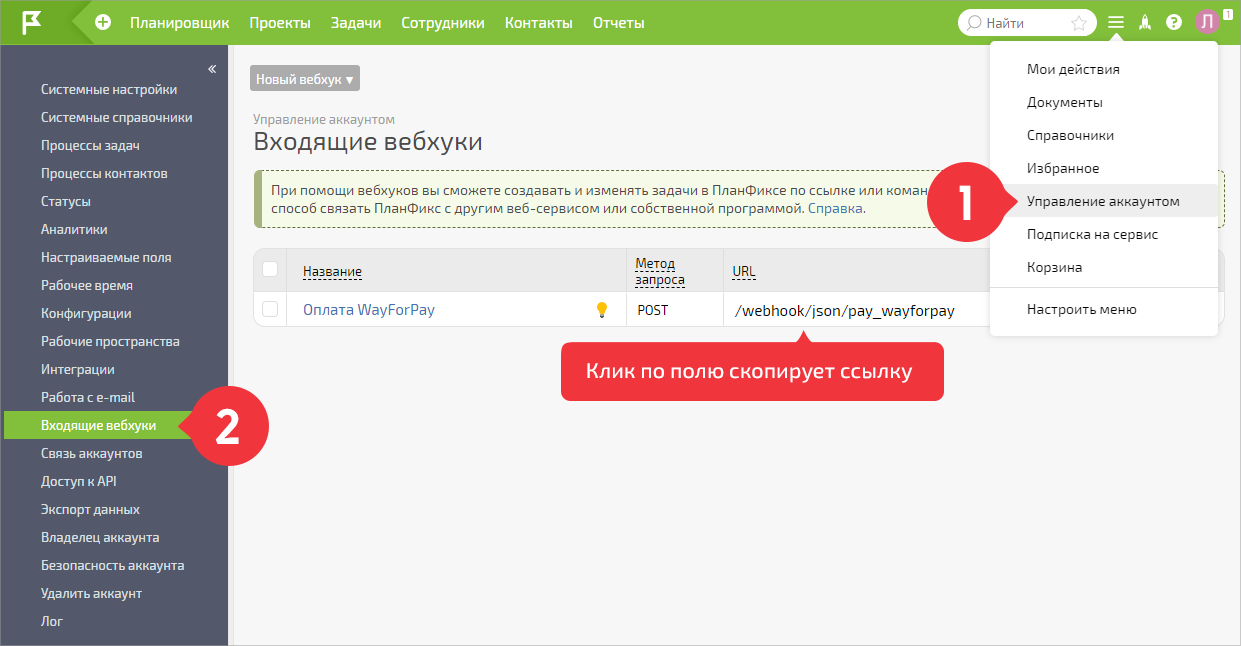Click the URL column header
Screen dimensions: 1241x646
pos(744,271)
